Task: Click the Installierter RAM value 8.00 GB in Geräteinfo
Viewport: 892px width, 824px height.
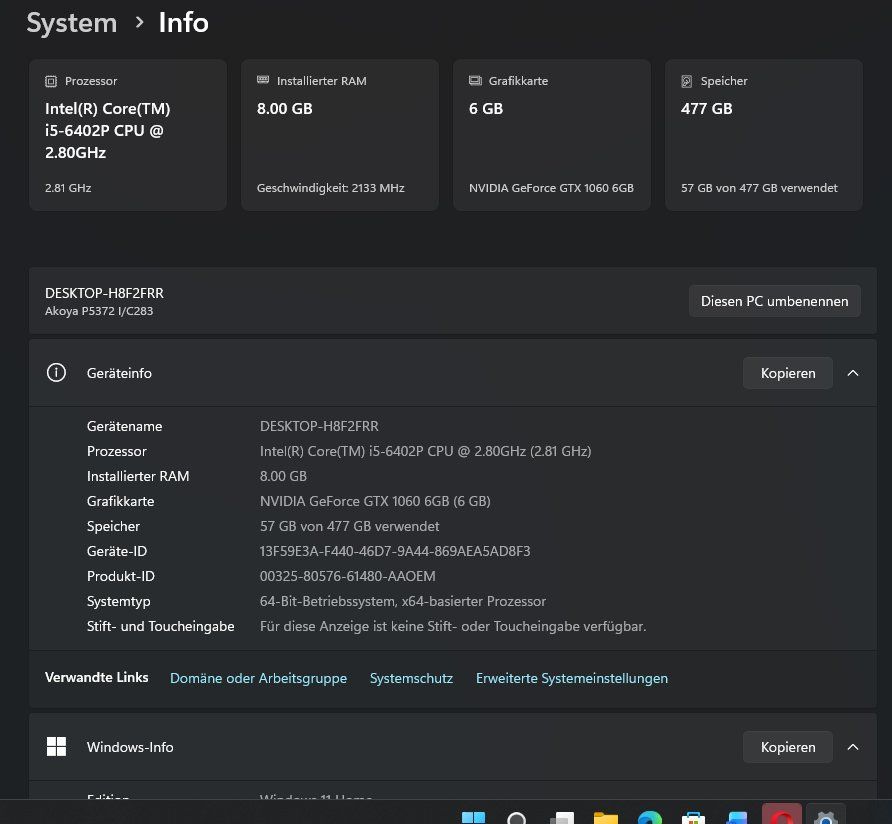Action: pos(283,476)
